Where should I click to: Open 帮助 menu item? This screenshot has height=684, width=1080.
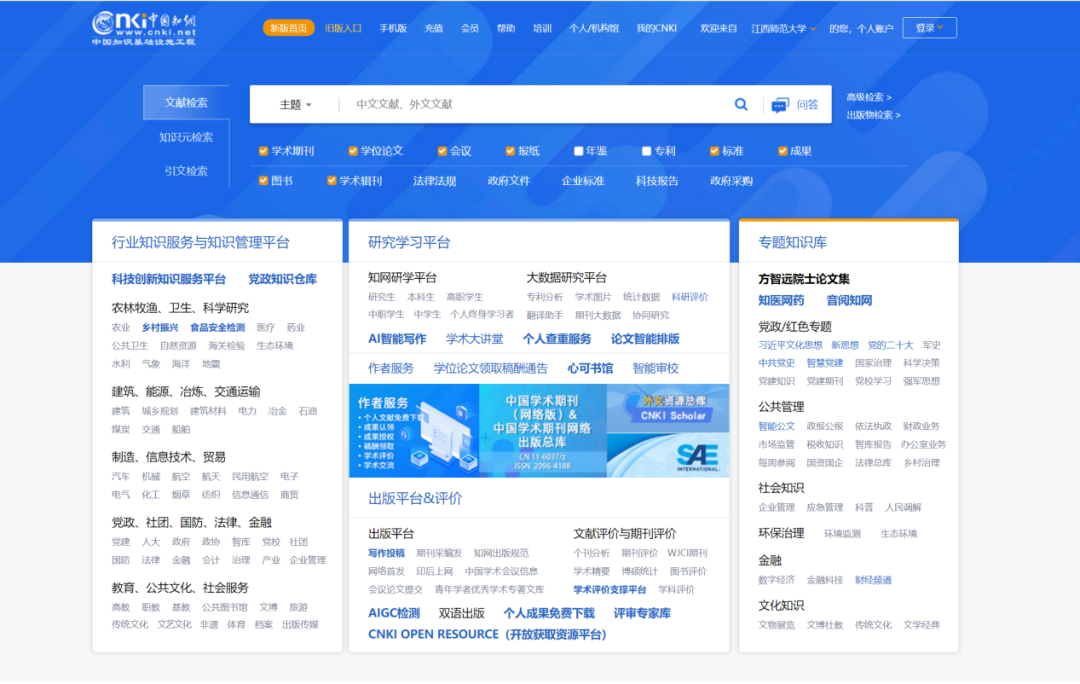point(506,28)
